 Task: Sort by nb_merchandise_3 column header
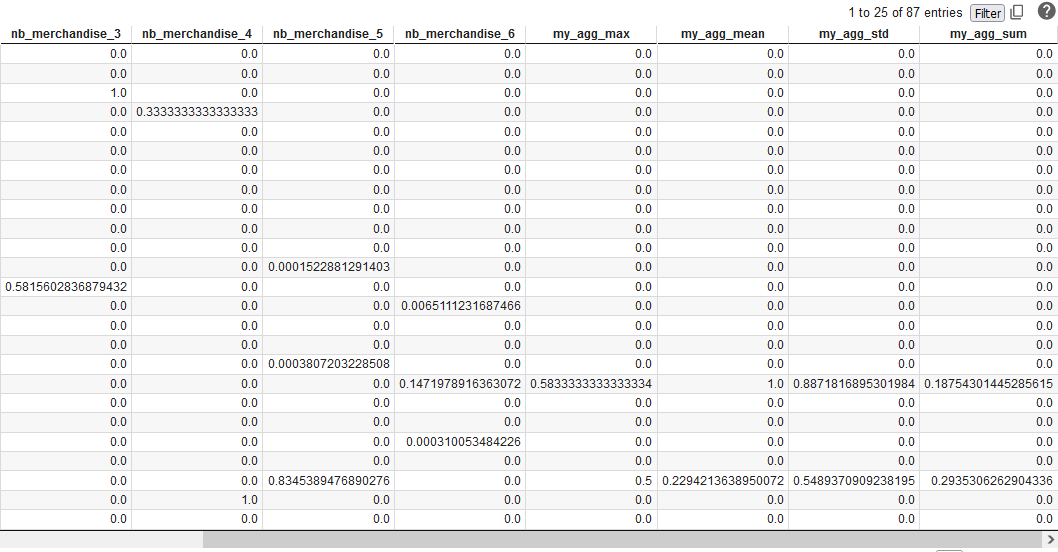click(x=66, y=34)
